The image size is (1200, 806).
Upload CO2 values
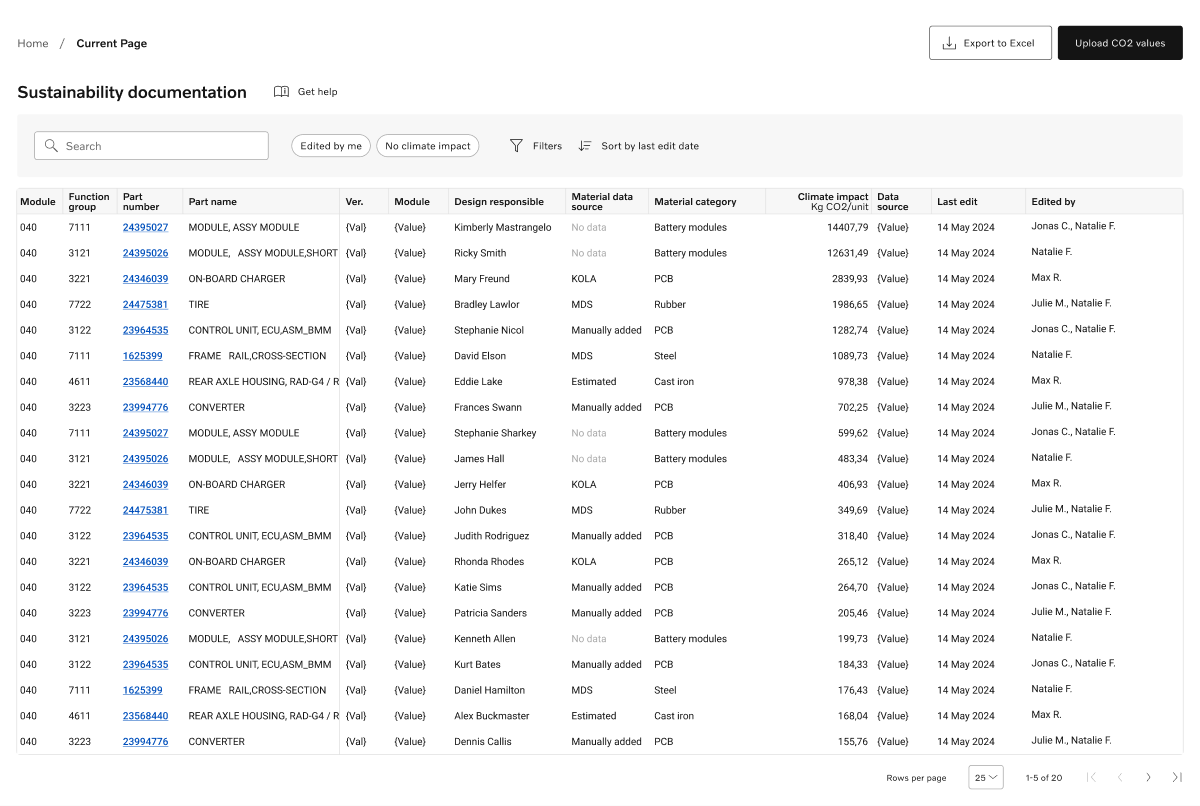click(x=1120, y=43)
